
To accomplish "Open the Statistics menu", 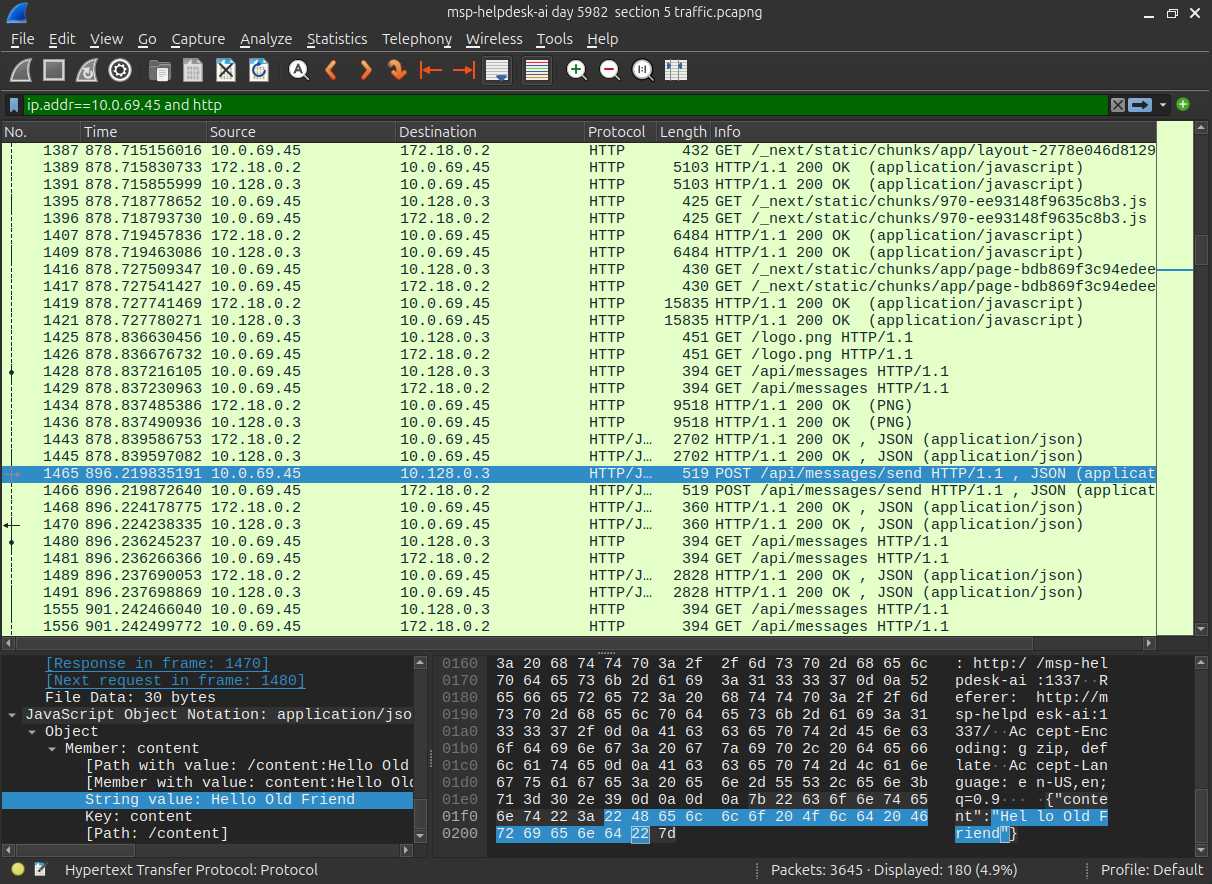I will coord(337,39).
